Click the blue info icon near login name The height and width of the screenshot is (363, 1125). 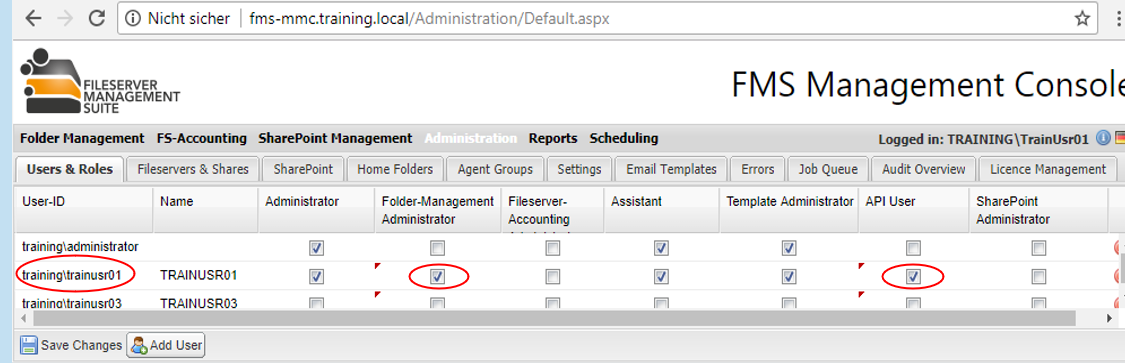1103,138
